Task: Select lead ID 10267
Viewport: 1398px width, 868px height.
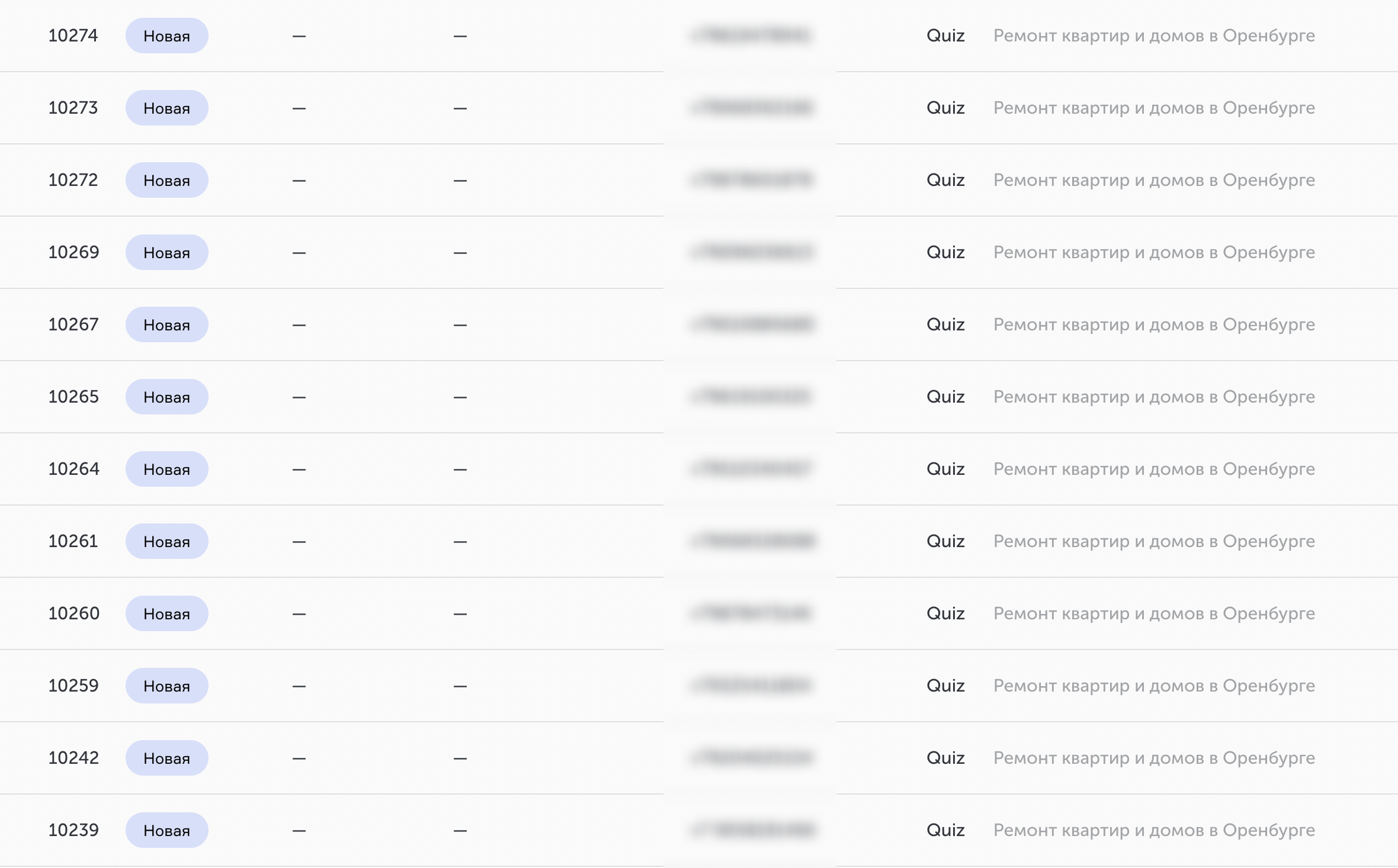Action: pos(73,324)
